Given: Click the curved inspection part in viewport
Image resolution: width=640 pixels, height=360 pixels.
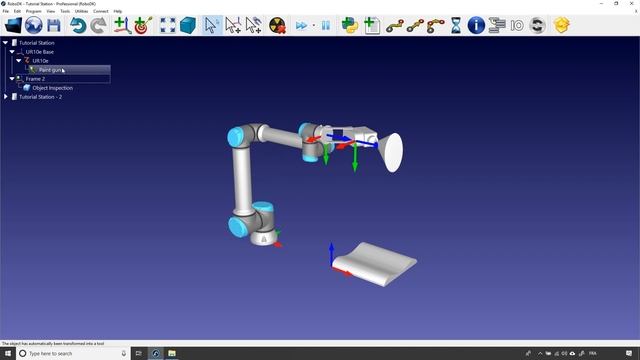Looking at the screenshot, I should pyautogui.click(x=376, y=264).
